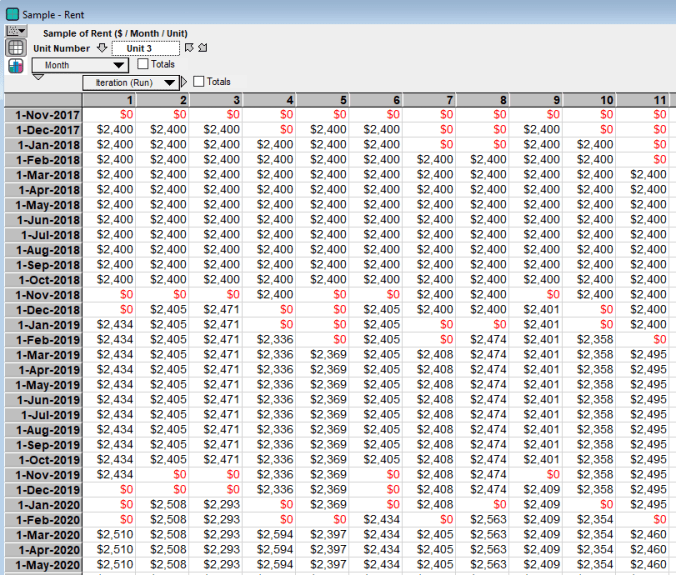The height and width of the screenshot is (575, 676).
Task: Select row header 1-Jan-2018
Action: (43, 145)
